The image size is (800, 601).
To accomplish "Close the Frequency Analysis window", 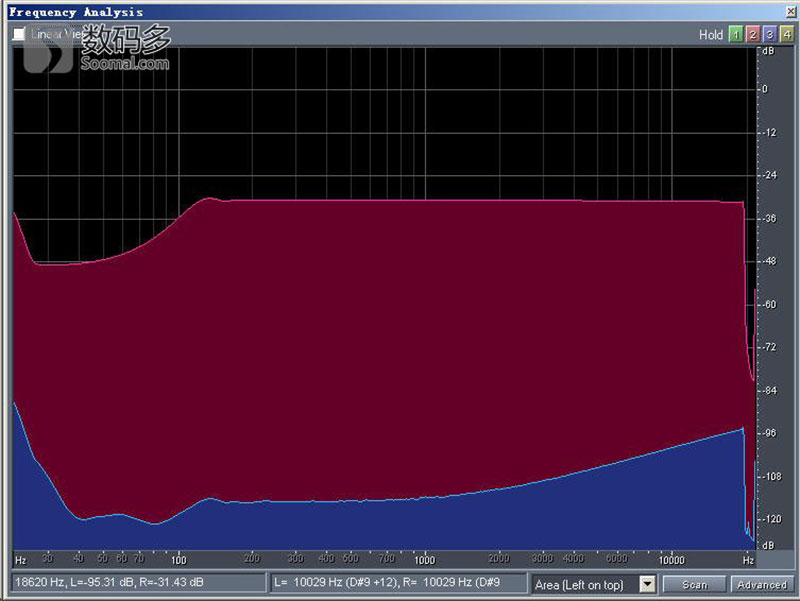I will (x=787, y=11).
